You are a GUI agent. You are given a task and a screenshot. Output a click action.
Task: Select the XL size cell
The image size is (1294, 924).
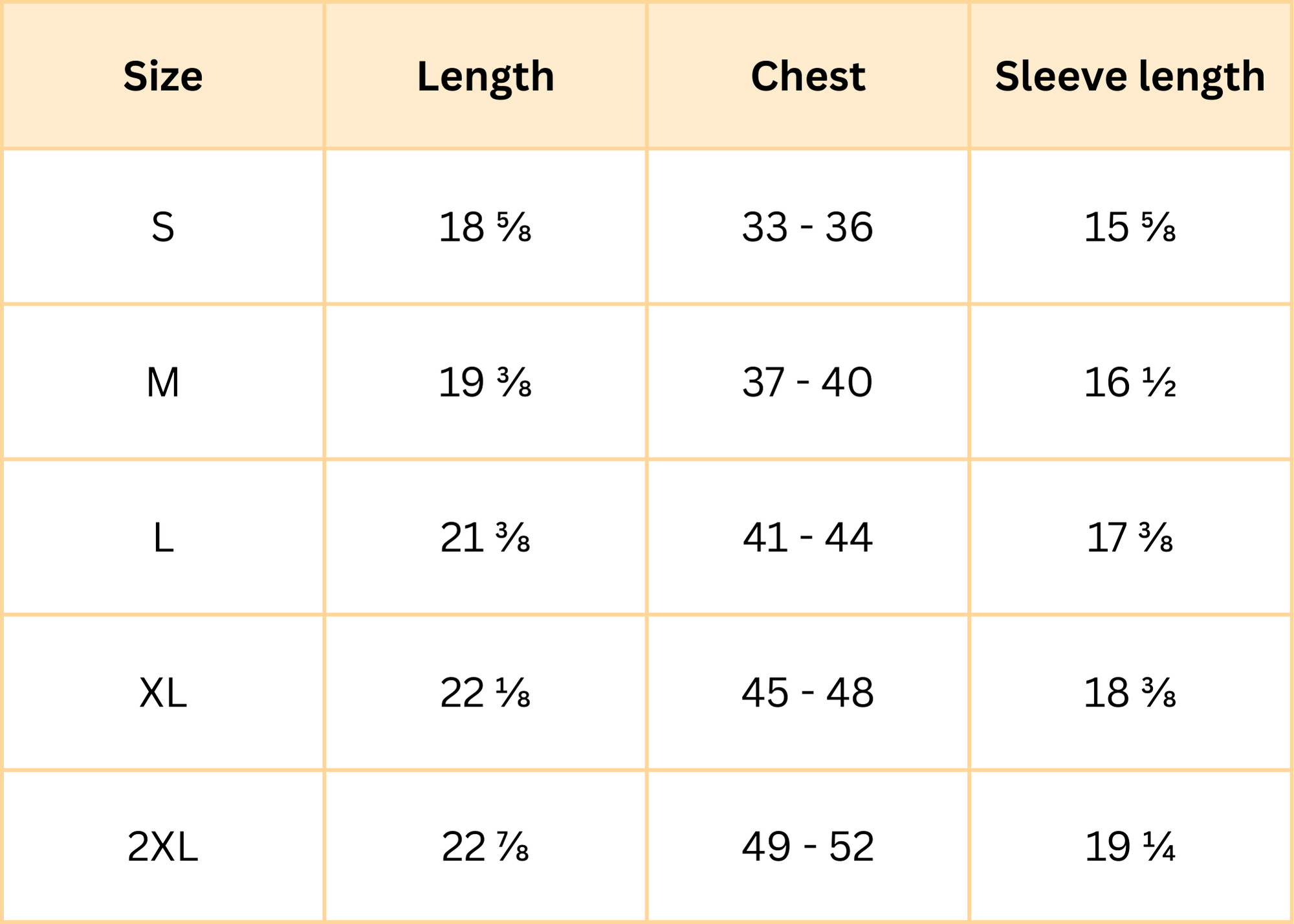coord(163,693)
